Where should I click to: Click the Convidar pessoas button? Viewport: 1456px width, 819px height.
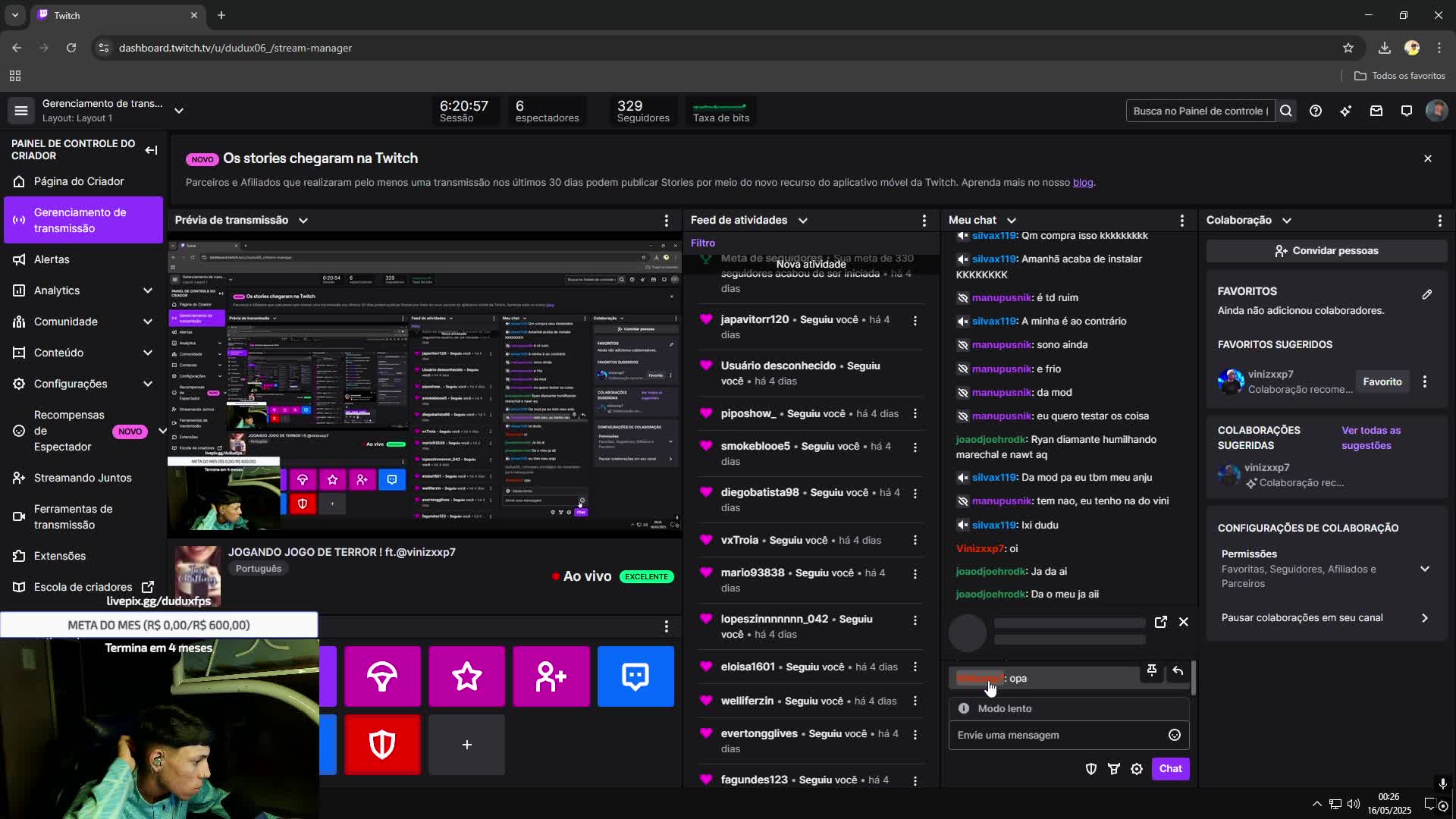(x=1326, y=251)
